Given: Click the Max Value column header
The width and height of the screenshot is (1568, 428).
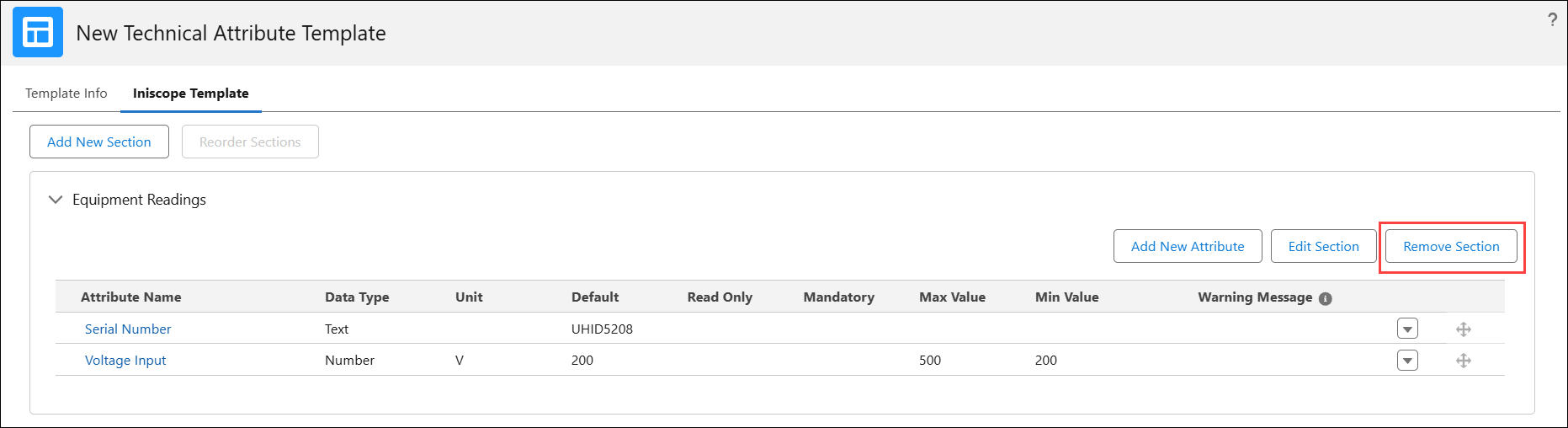Looking at the screenshot, I should point(952,297).
